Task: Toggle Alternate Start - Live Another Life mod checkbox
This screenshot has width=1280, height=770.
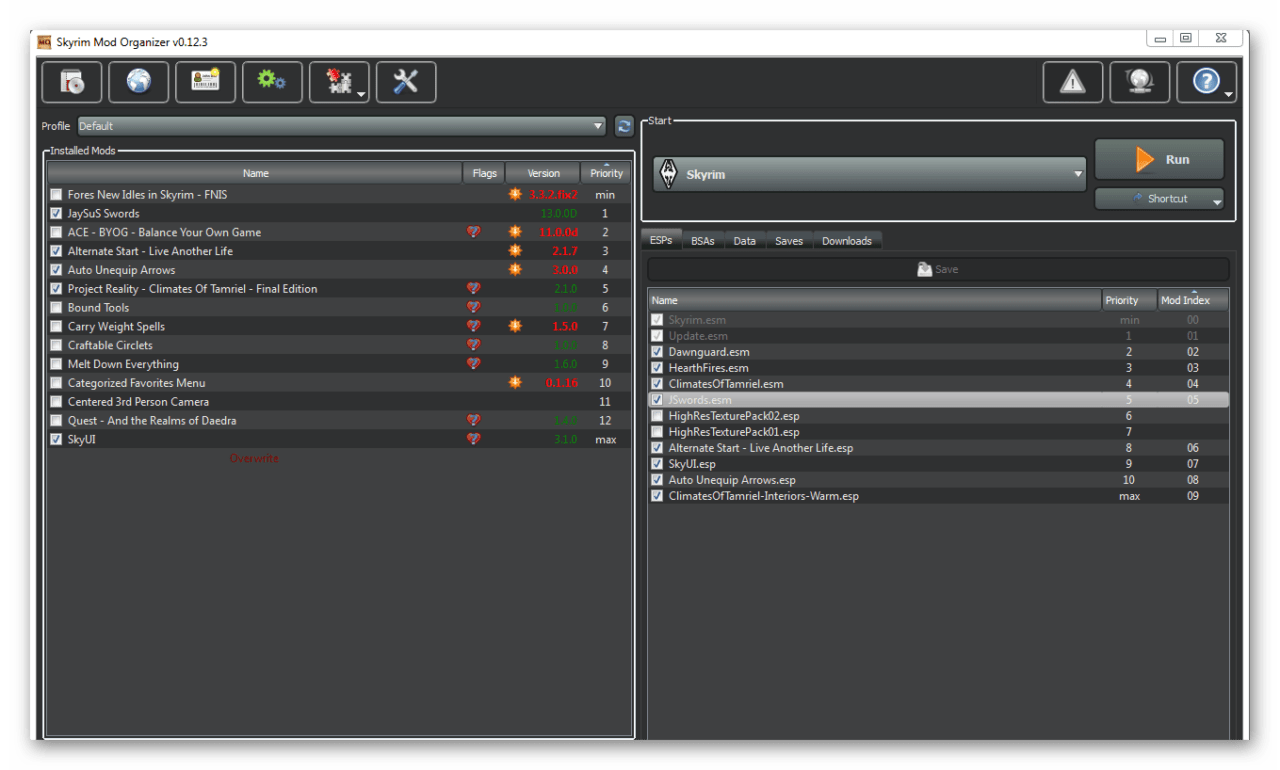Action: (x=56, y=251)
